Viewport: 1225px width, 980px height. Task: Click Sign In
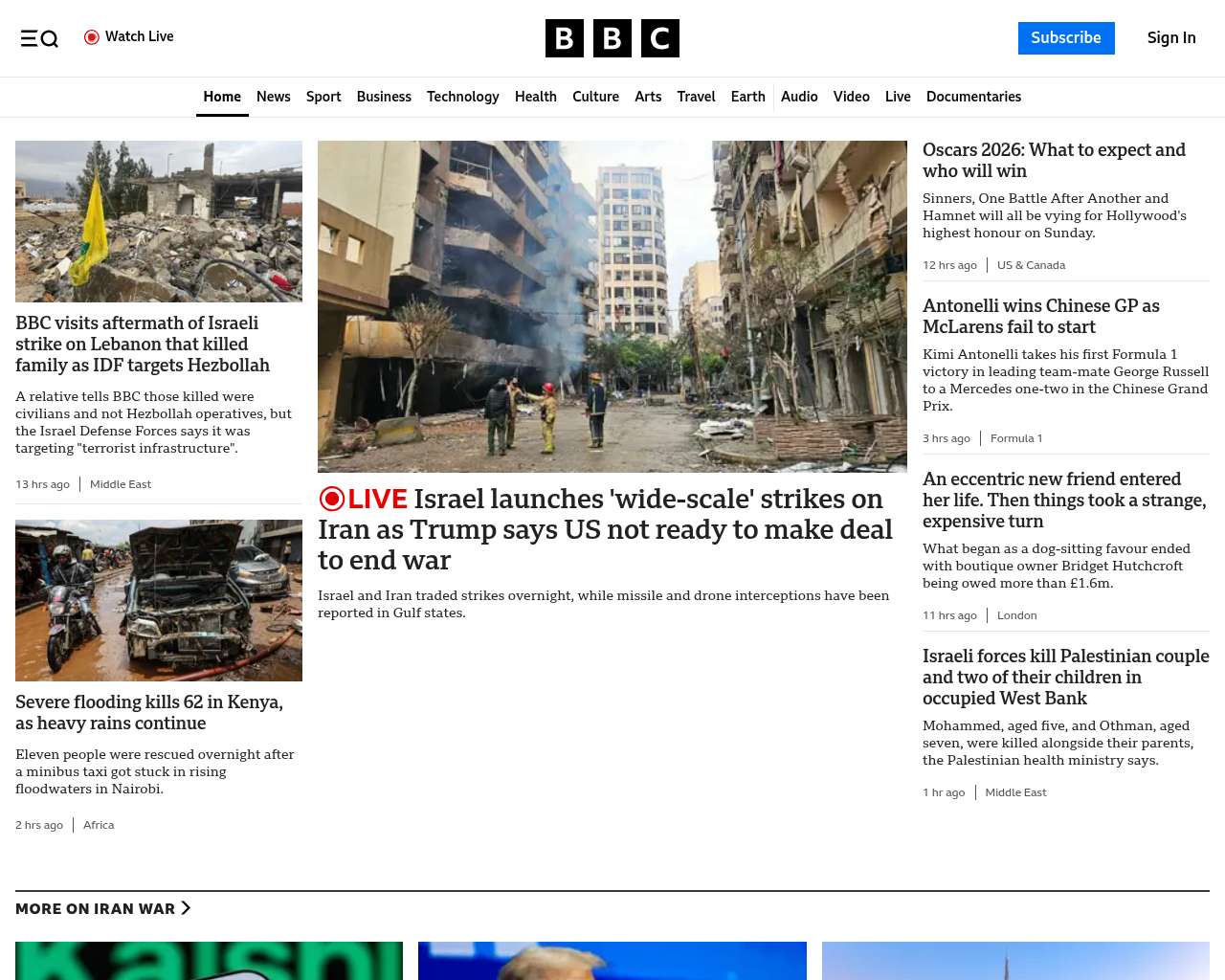pyautogui.click(x=1171, y=38)
